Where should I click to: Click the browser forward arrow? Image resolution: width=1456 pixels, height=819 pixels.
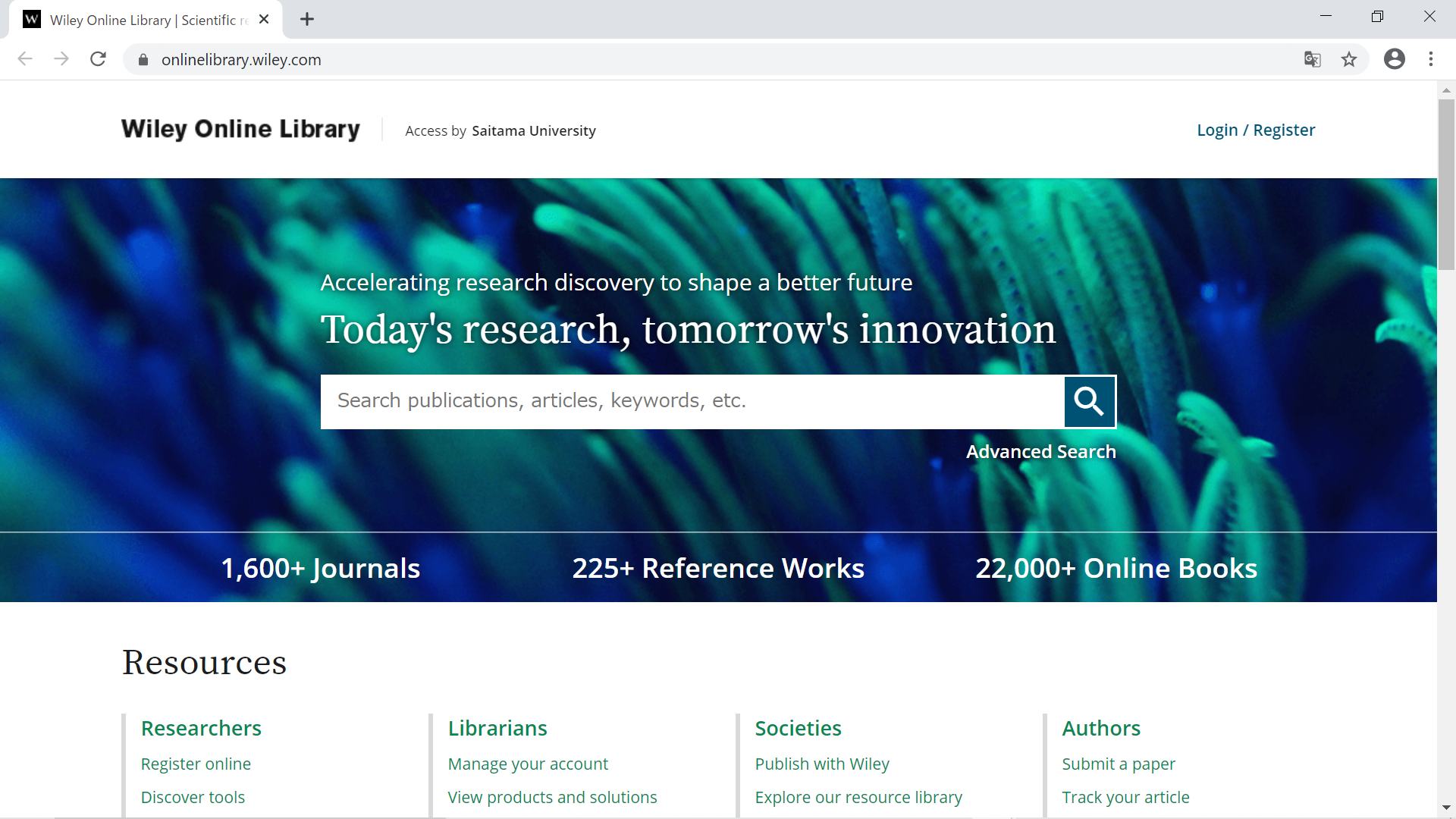pyautogui.click(x=61, y=59)
